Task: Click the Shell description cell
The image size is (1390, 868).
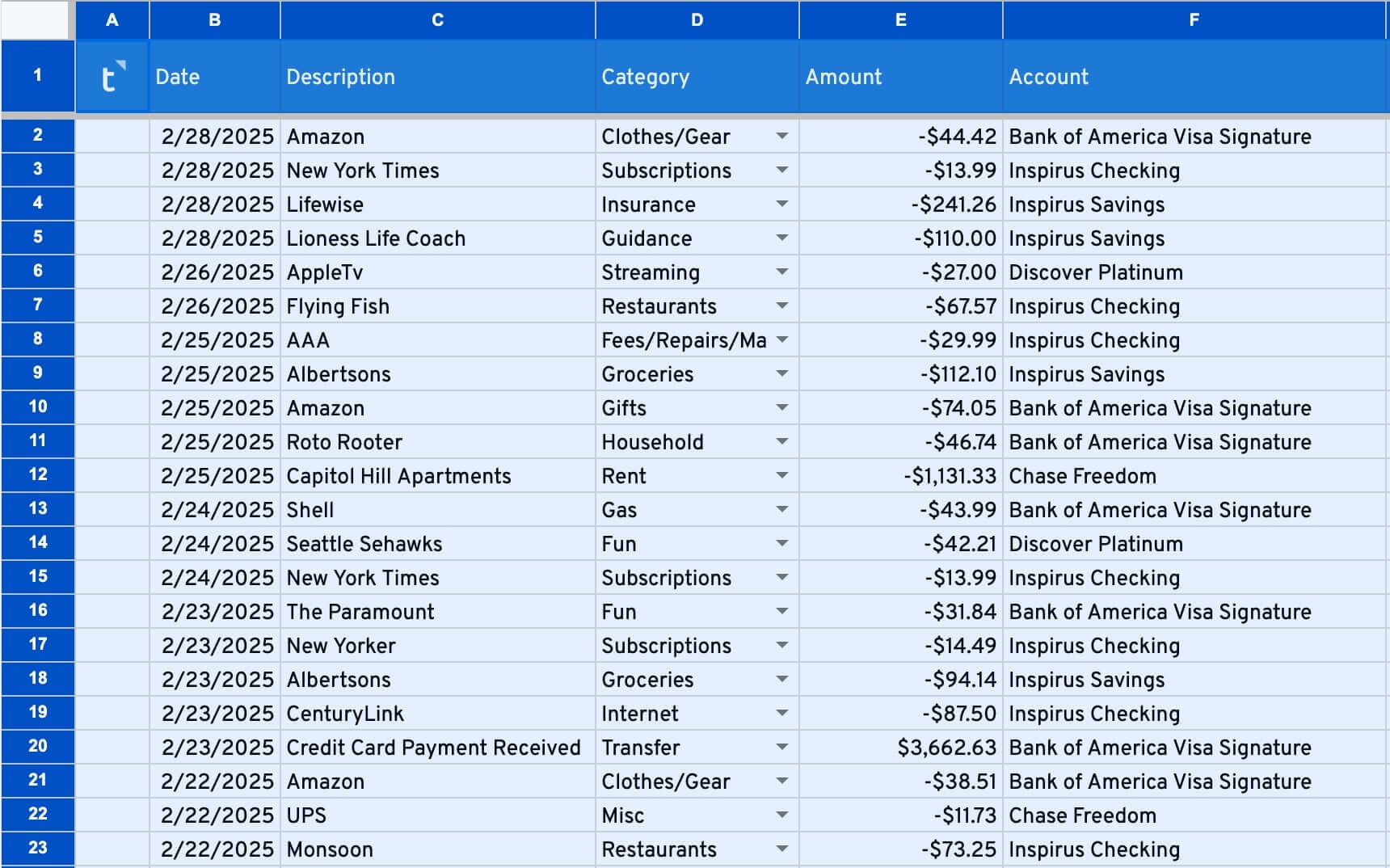Action: pyautogui.click(x=438, y=510)
